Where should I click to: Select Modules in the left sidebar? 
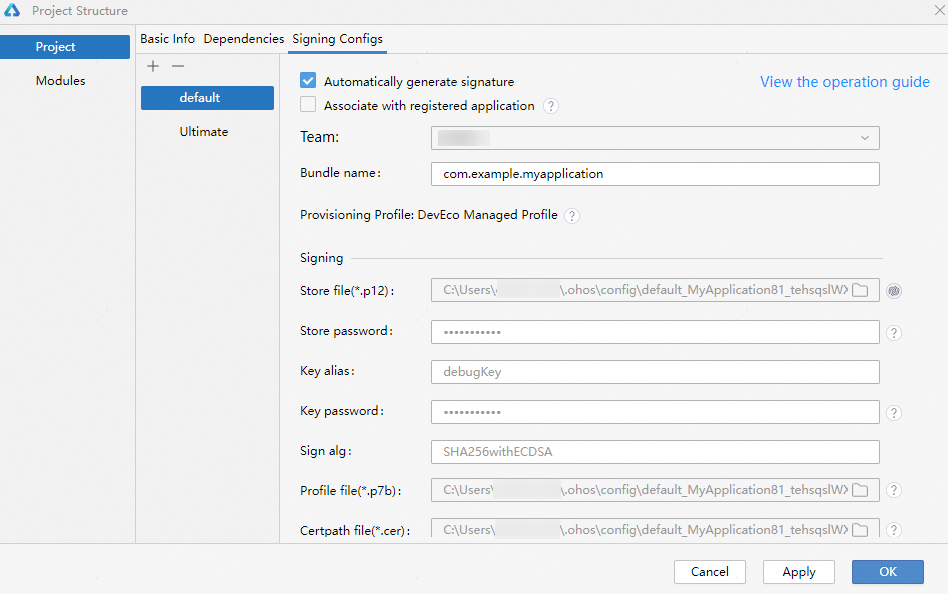coord(61,81)
